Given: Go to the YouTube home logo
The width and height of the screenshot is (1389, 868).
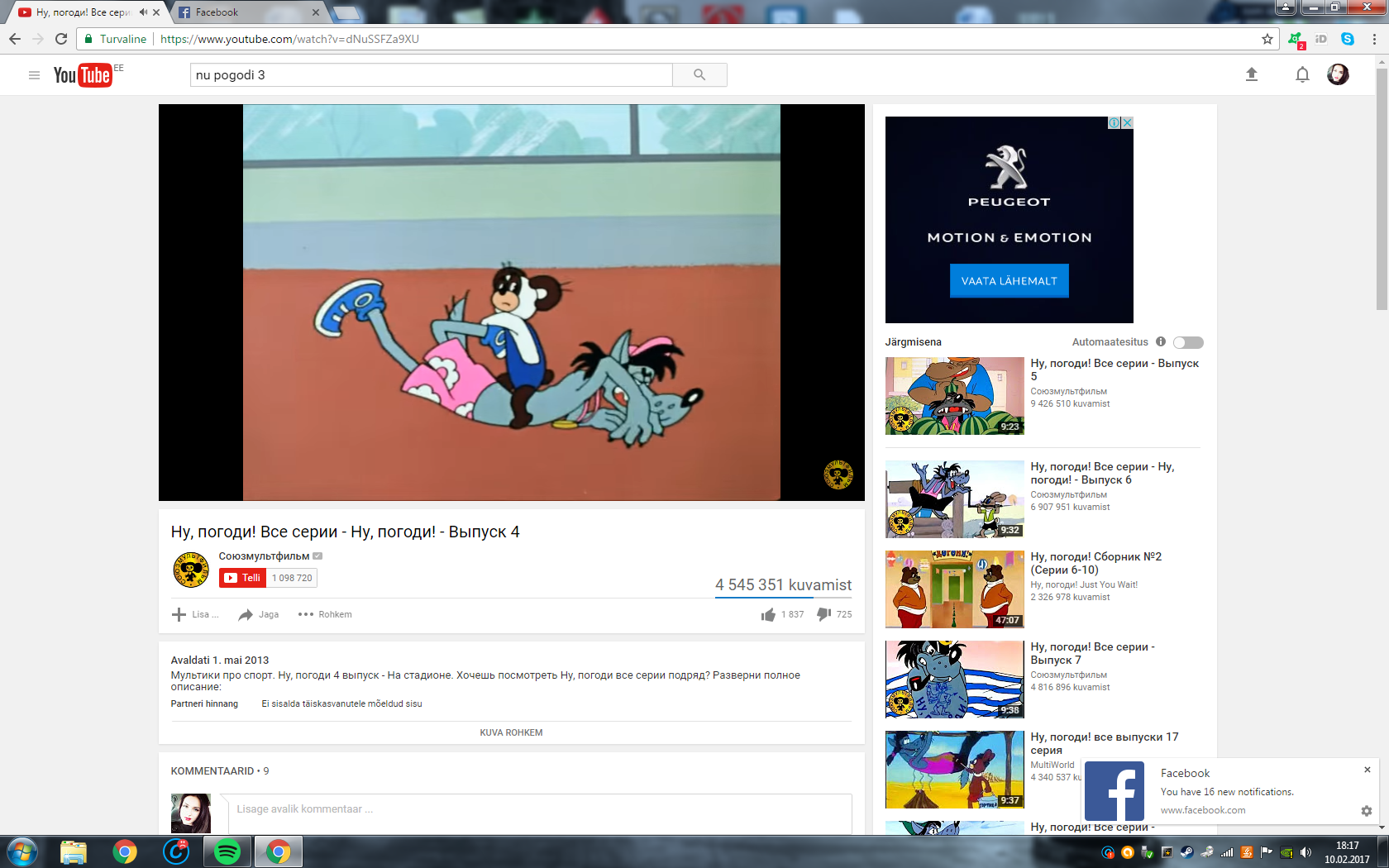Looking at the screenshot, I should click(x=83, y=75).
